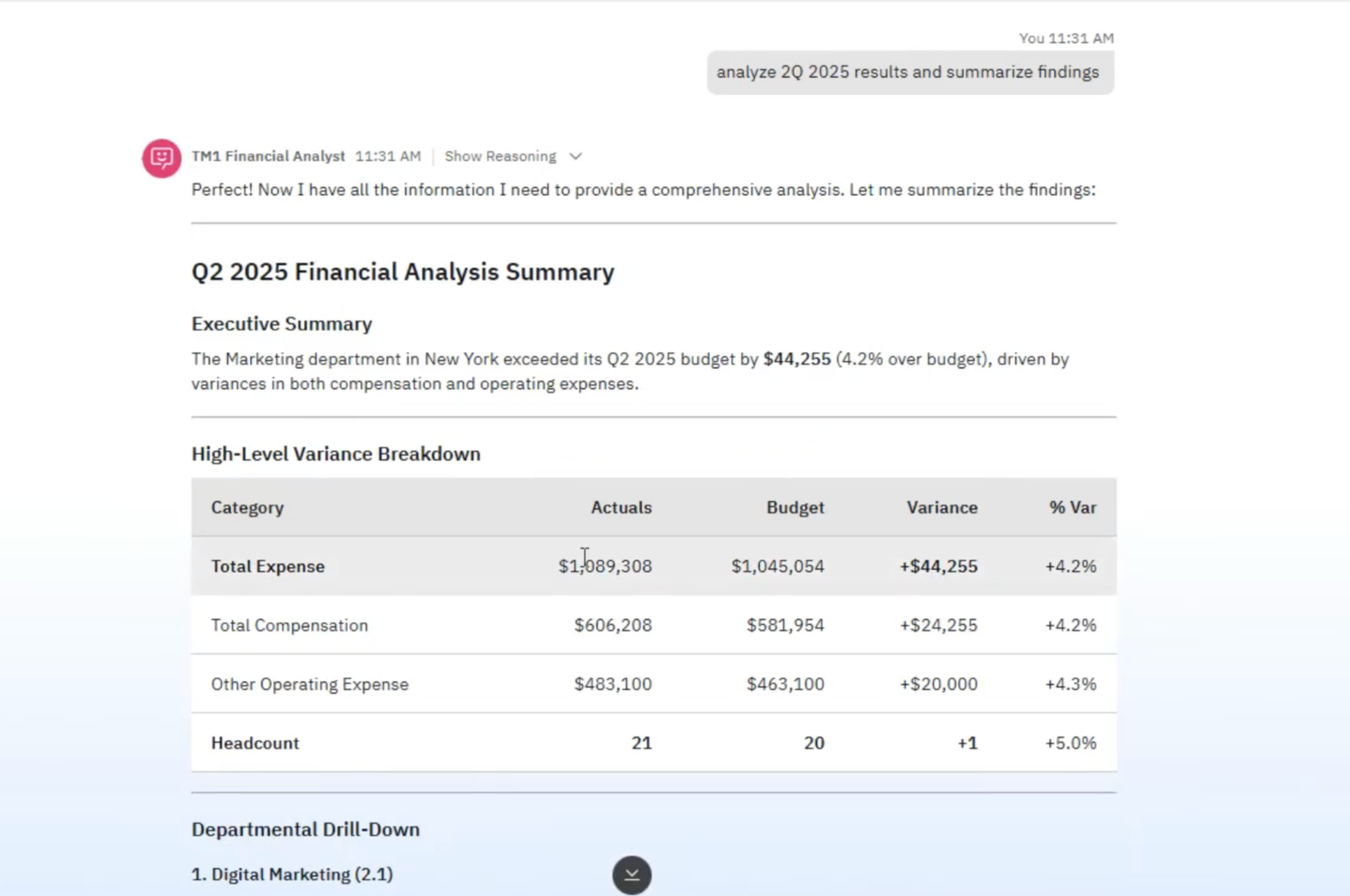Click the +$44,255 variance cell in the table

(x=938, y=566)
